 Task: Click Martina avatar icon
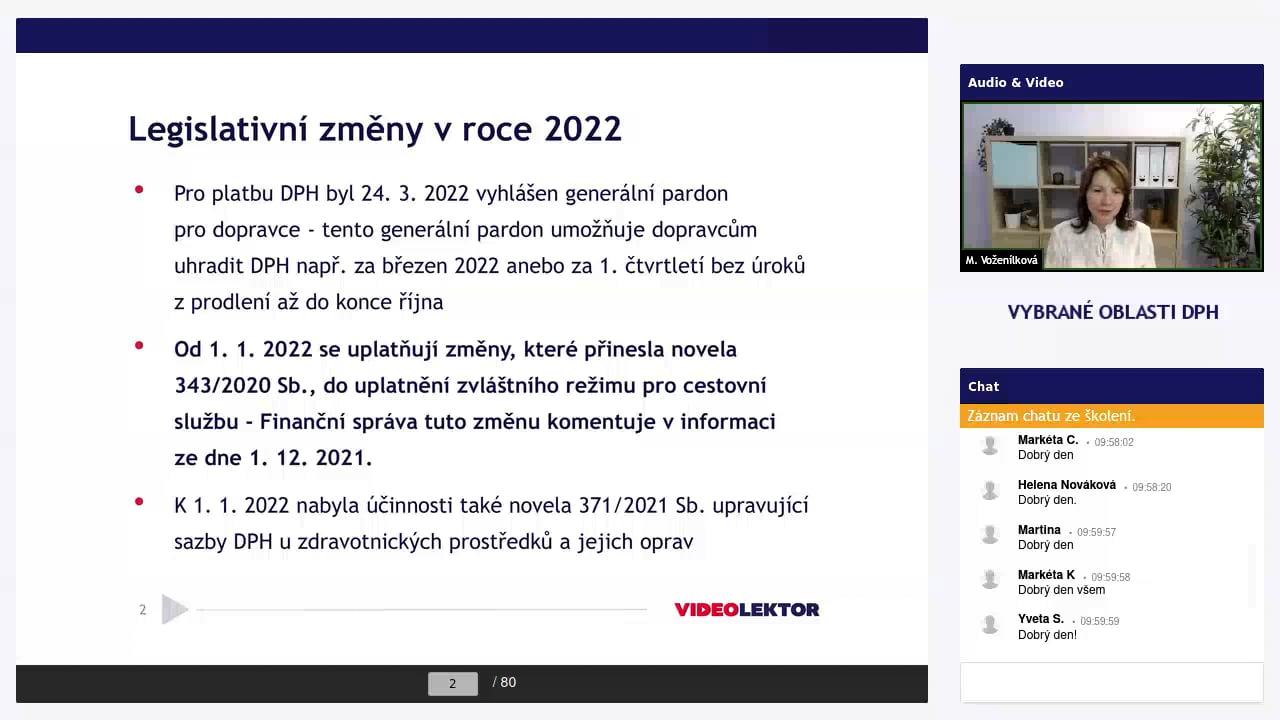pyautogui.click(x=990, y=536)
